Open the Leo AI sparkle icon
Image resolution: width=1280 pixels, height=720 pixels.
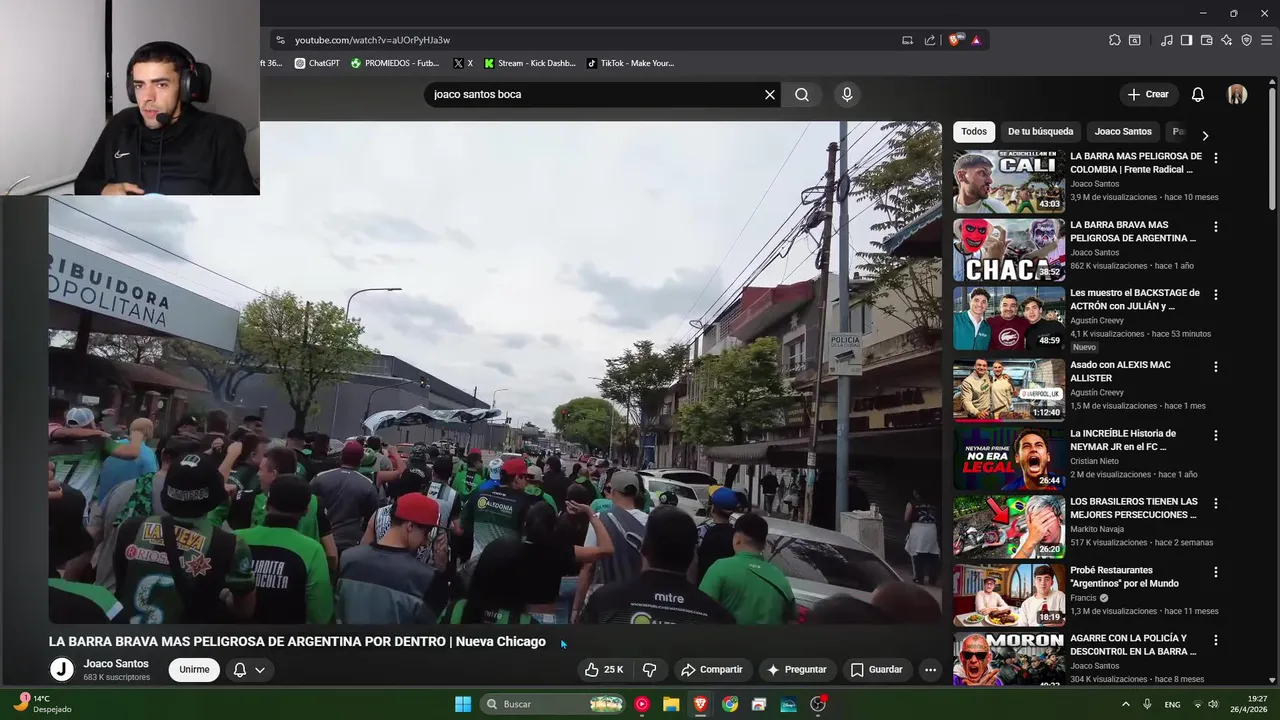1226,40
